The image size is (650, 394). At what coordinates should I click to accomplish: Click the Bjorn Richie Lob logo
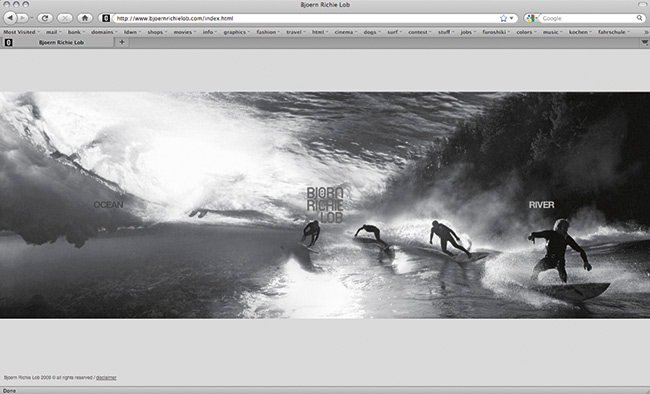[x=325, y=205]
